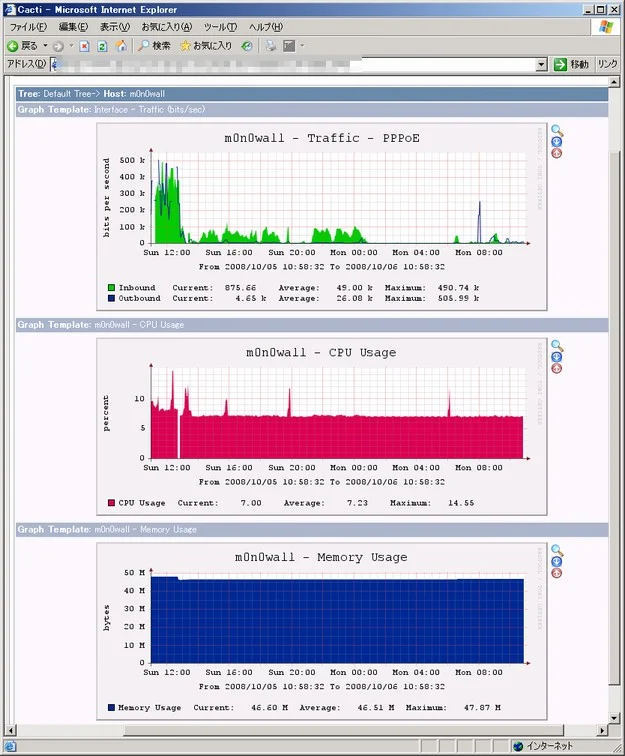625x756 pixels.
Task: Open the ツール(T) menu
Action: [x=220, y=27]
